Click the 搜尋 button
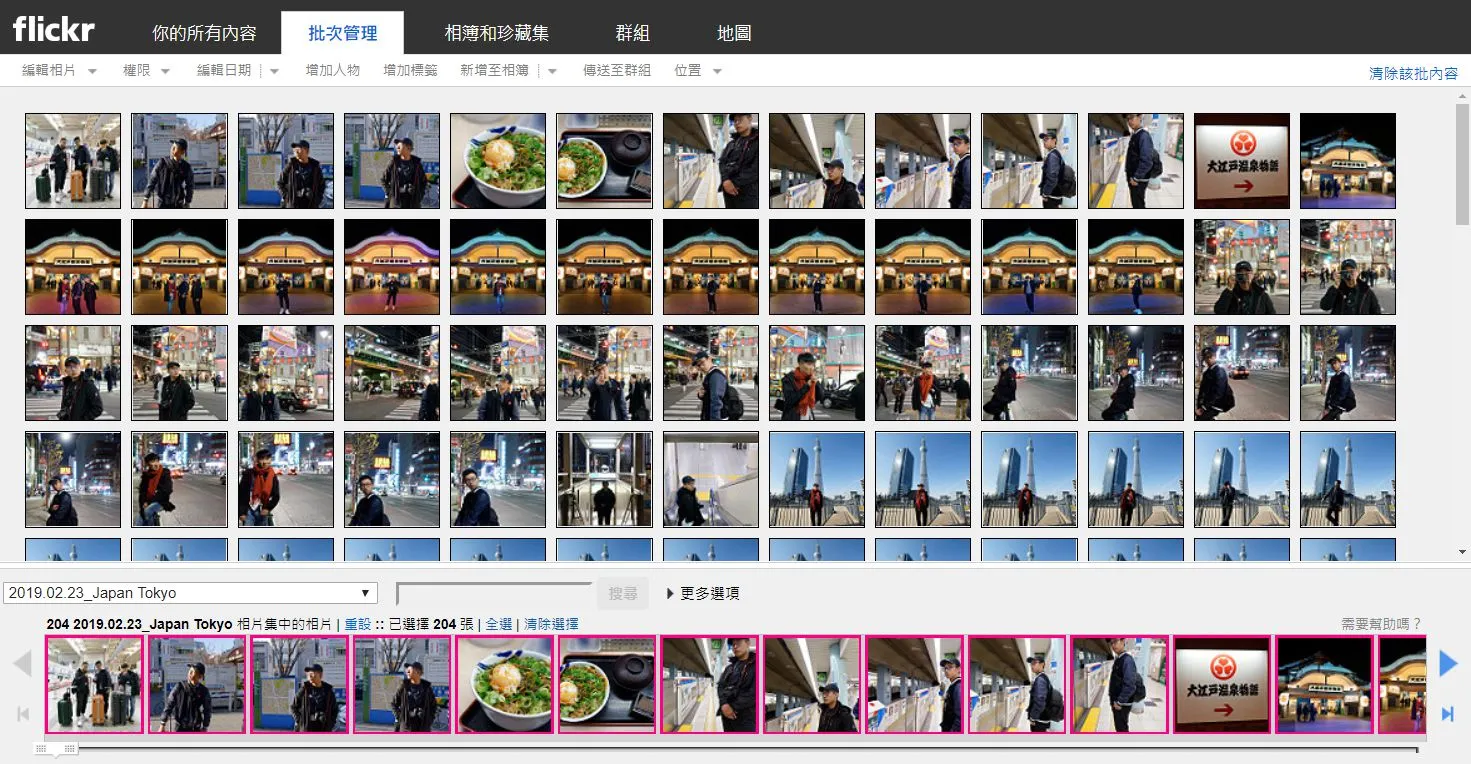 pyautogui.click(x=622, y=594)
